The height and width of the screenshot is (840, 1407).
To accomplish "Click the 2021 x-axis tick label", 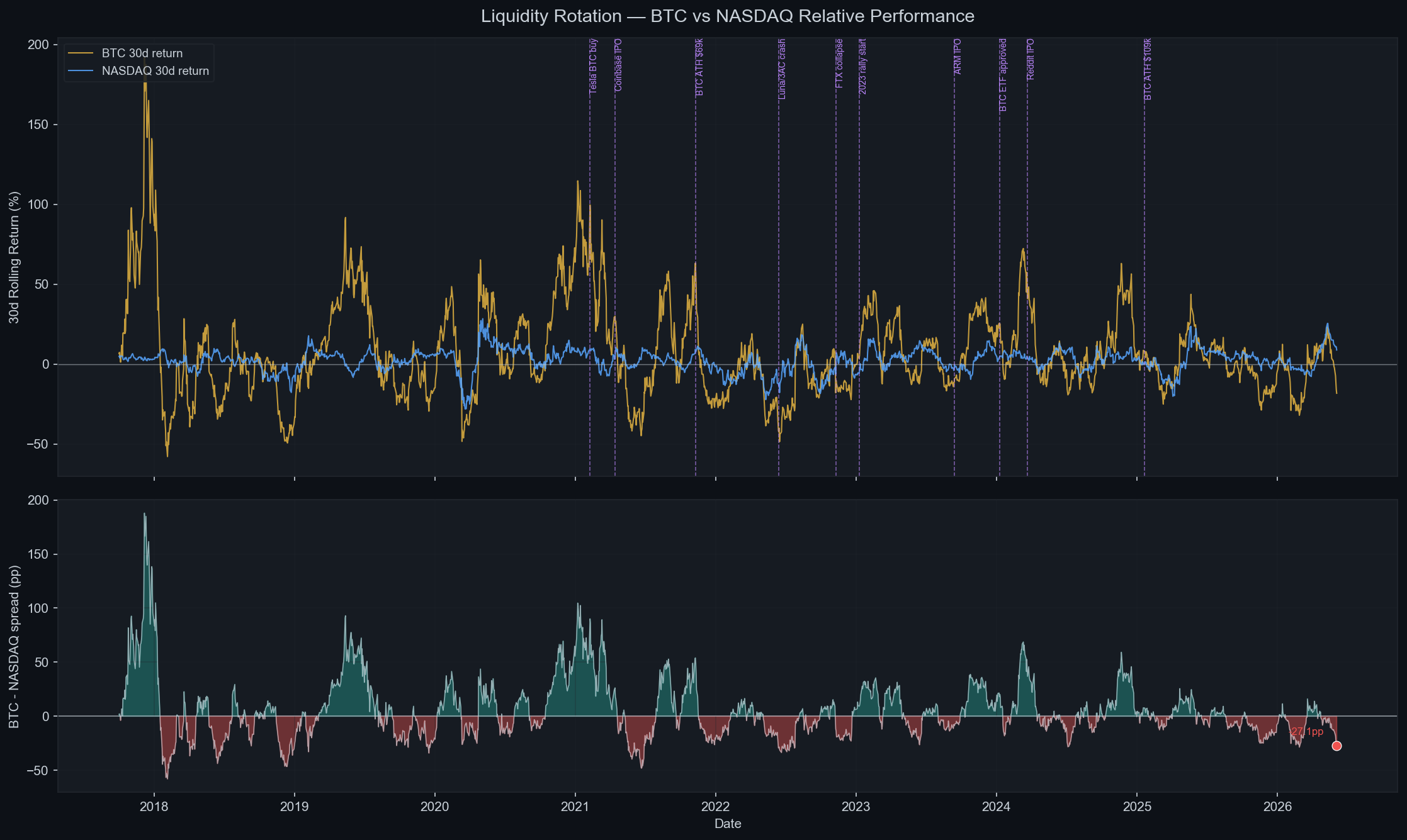I will tap(575, 807).
